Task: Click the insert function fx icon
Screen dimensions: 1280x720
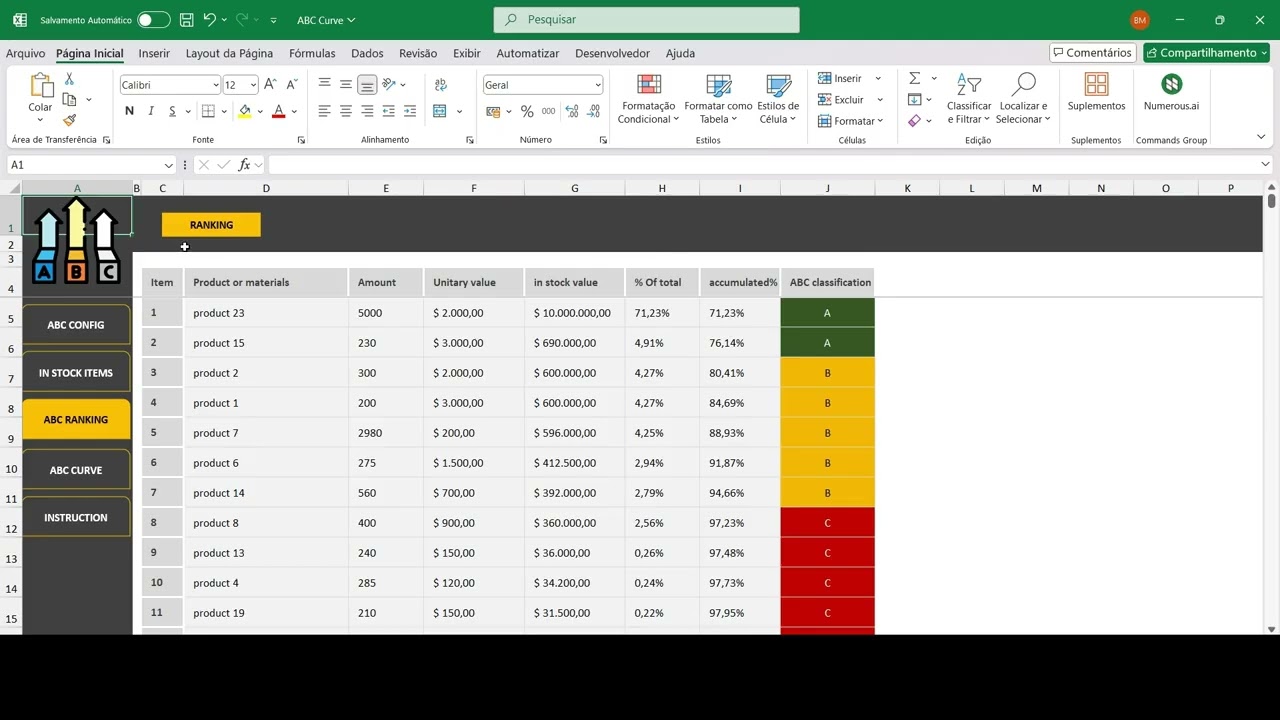Action: 245,165
